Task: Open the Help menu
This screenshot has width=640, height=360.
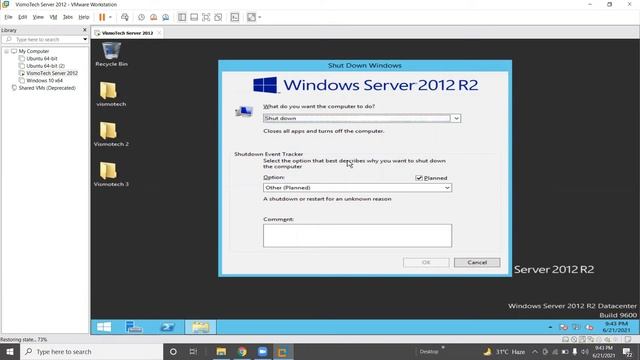Action: point(84,17)
